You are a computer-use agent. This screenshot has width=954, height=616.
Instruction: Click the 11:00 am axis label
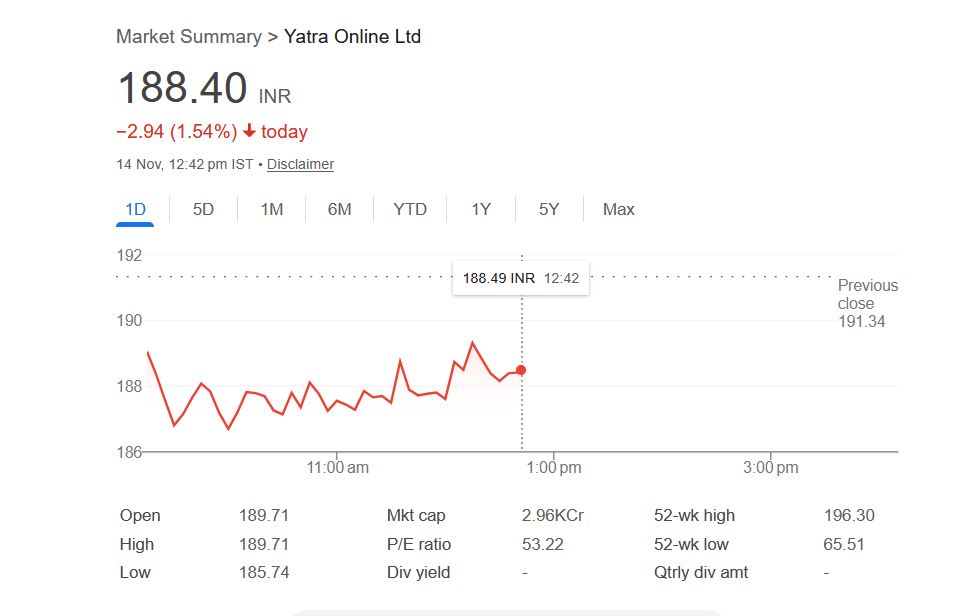pyautogui.click(x=338, y=467)
